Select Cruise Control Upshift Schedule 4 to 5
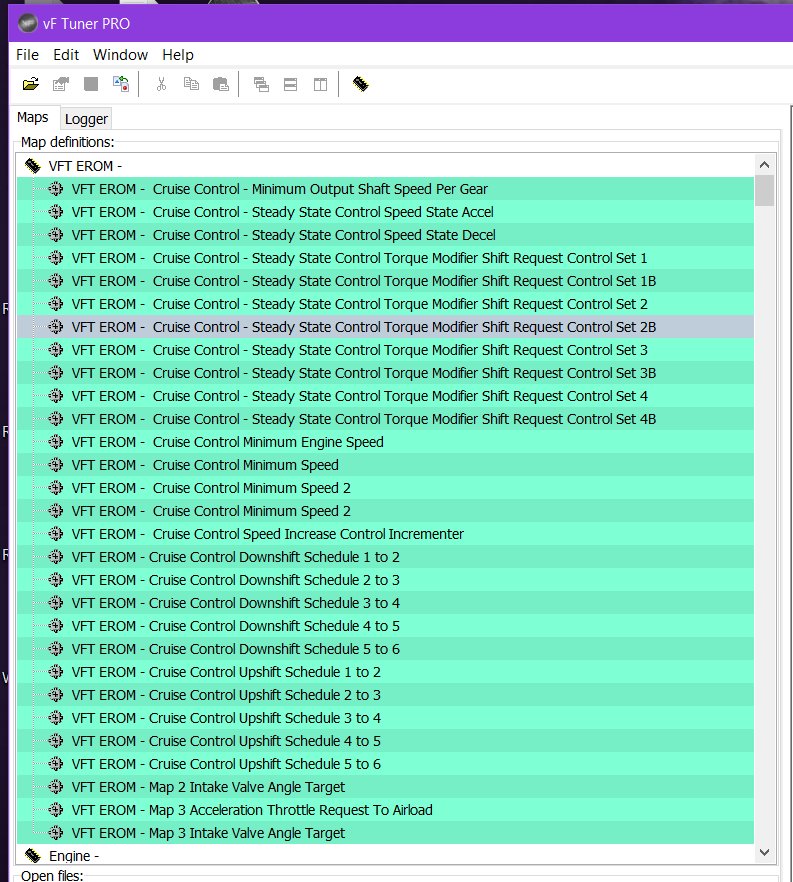 [x=385, y=741]
